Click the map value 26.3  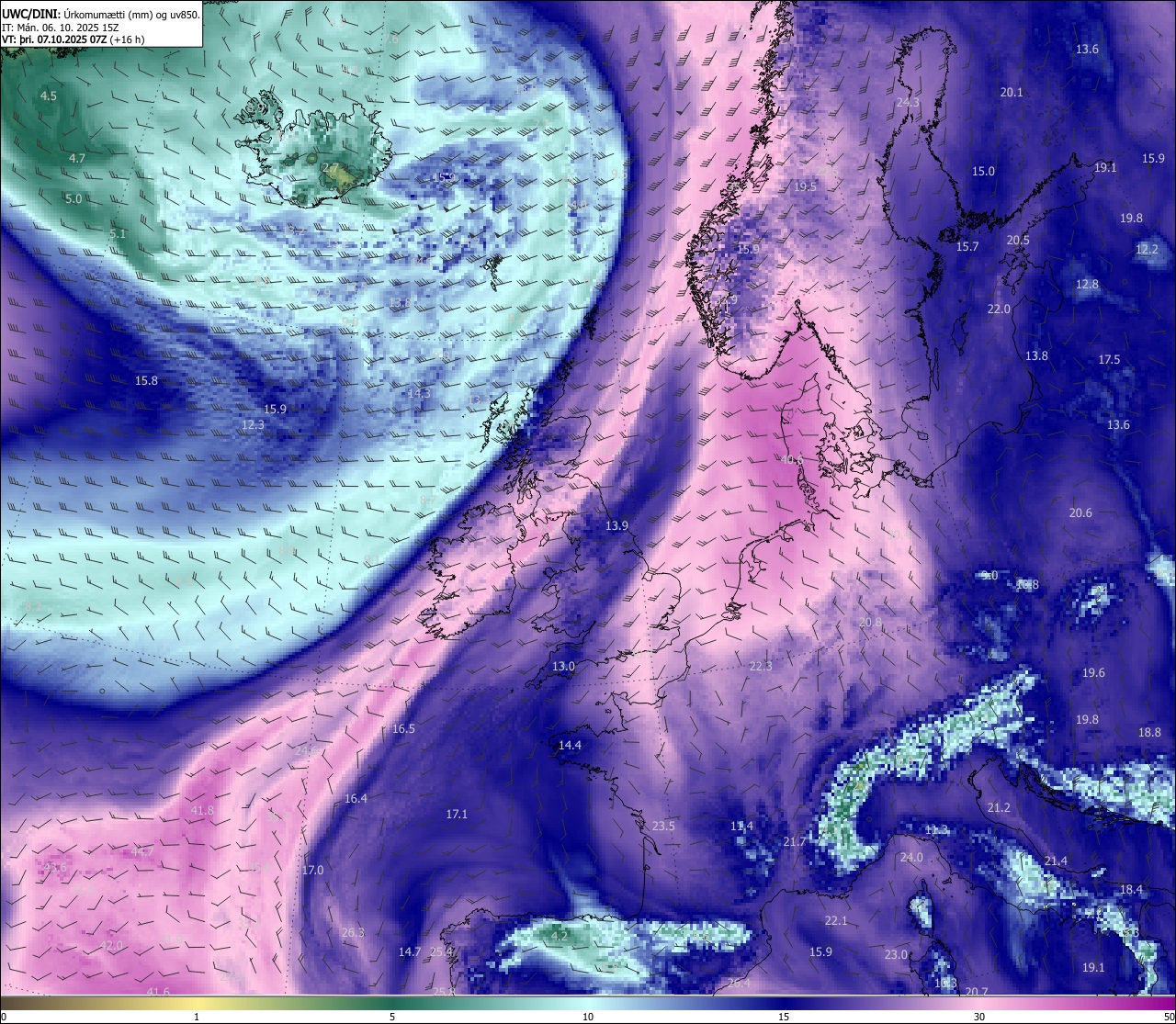tap(353, 932)
